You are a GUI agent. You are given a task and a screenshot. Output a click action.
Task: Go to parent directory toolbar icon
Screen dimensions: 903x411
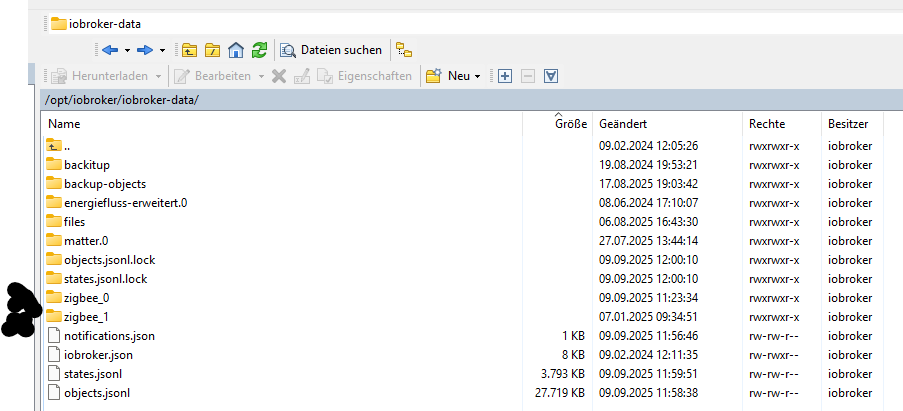click(x=189, y=51)
